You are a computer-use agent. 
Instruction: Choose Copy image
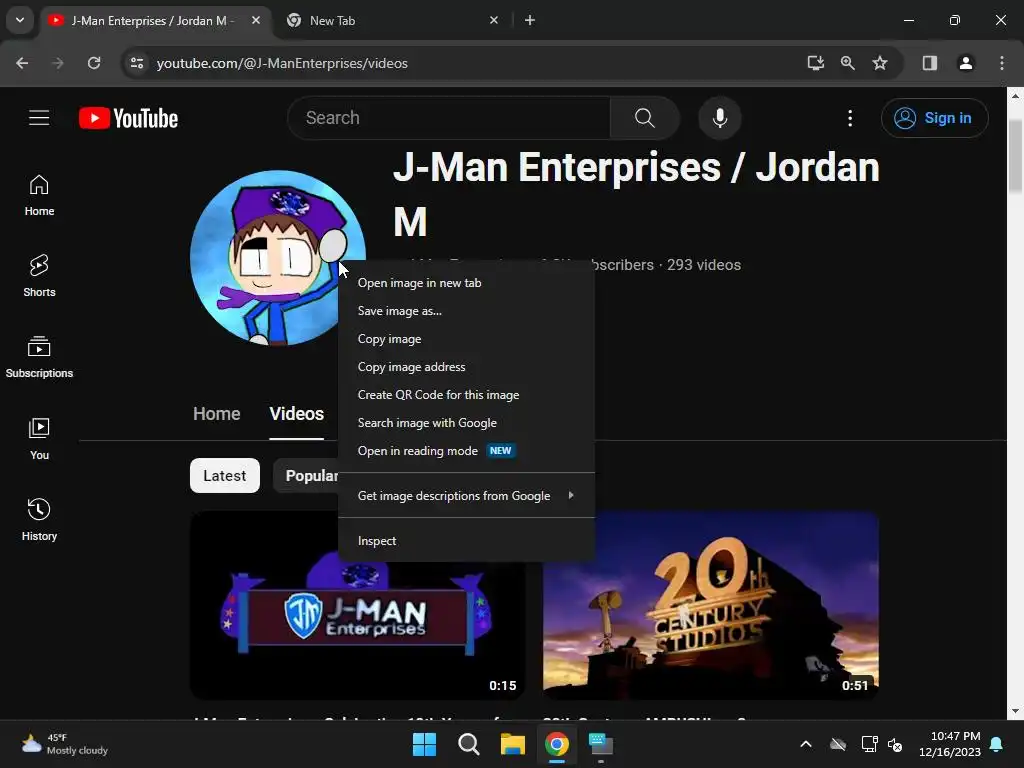[466, 339]
